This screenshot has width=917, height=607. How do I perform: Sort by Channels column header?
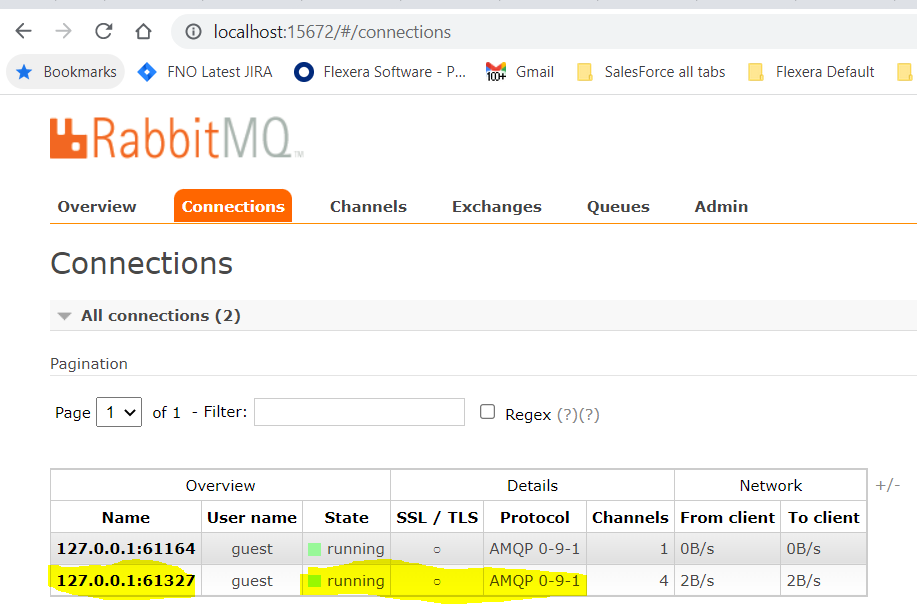pos(630,518)
